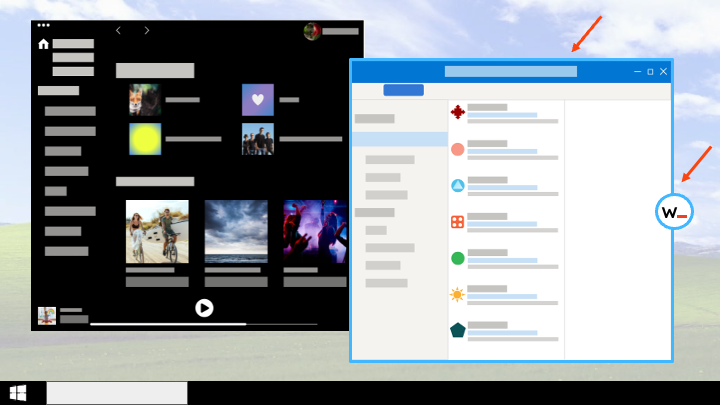Start playback with the play button
The width and height of the screenshot is (720, 405).
204,308
